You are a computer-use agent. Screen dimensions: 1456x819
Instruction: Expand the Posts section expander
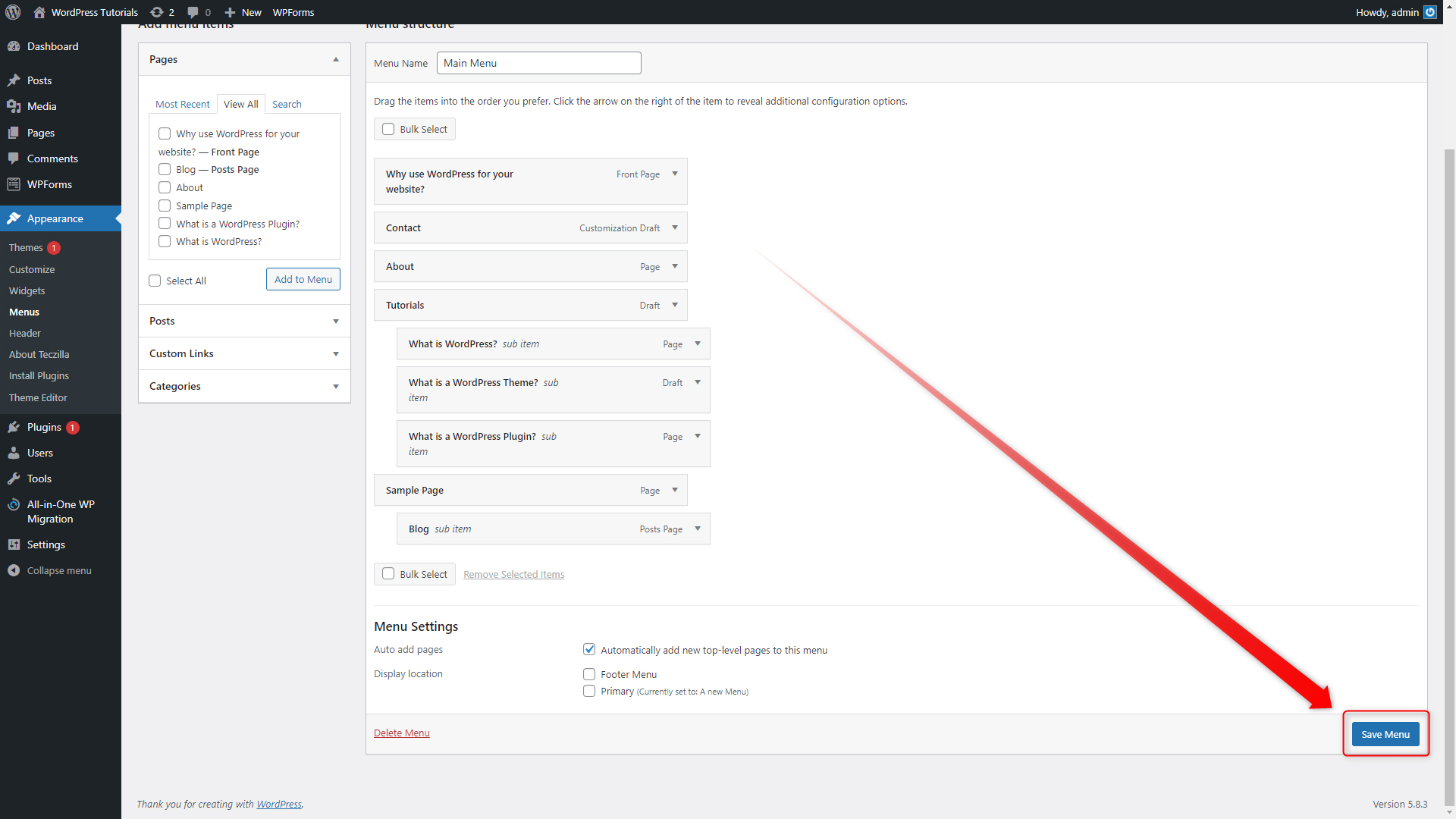coord(336,320)
